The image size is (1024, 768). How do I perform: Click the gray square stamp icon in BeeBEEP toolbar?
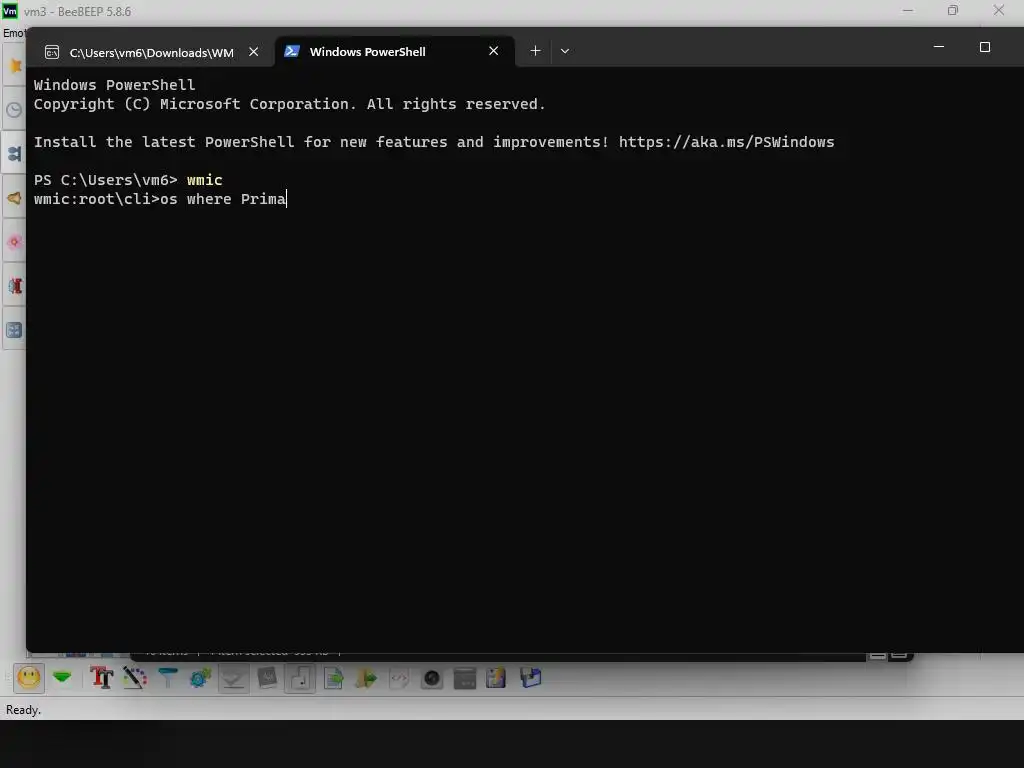tap(267, 678)
